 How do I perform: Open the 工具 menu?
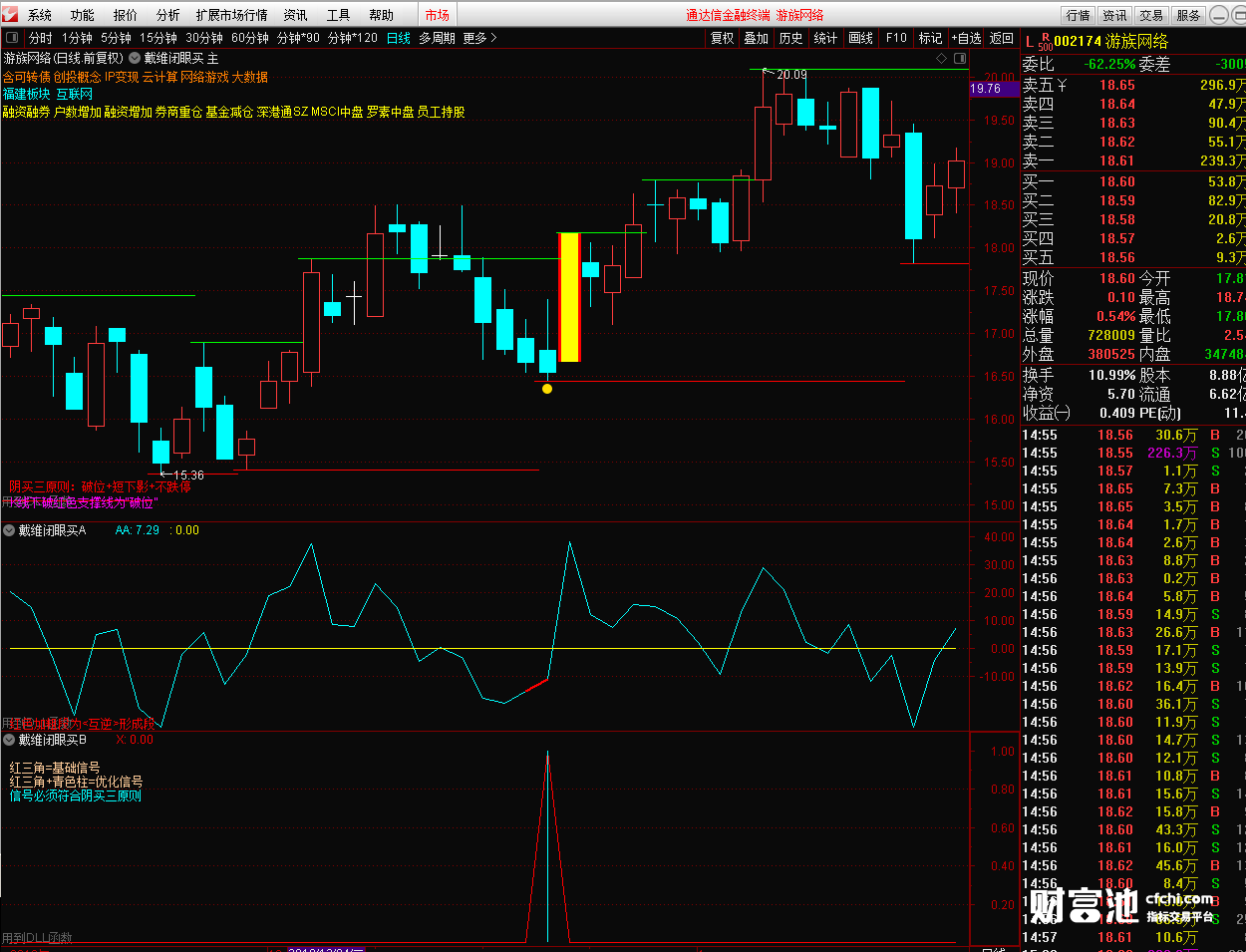point(339,15)
